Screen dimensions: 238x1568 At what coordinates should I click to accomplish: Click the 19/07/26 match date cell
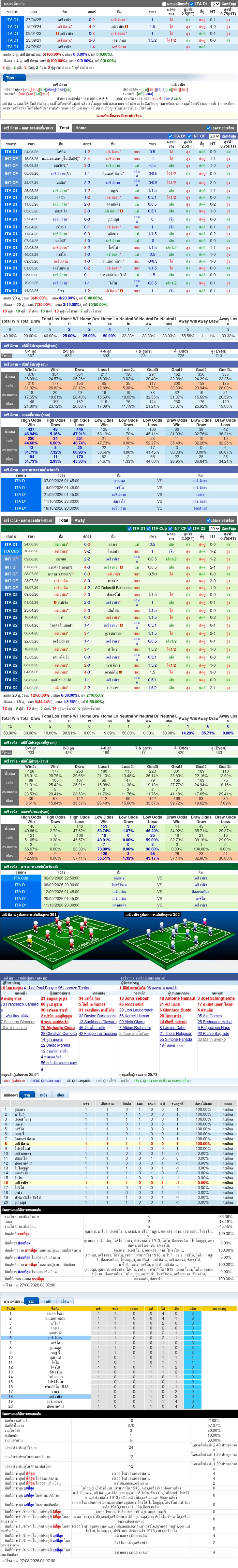(x=30, y=588)
